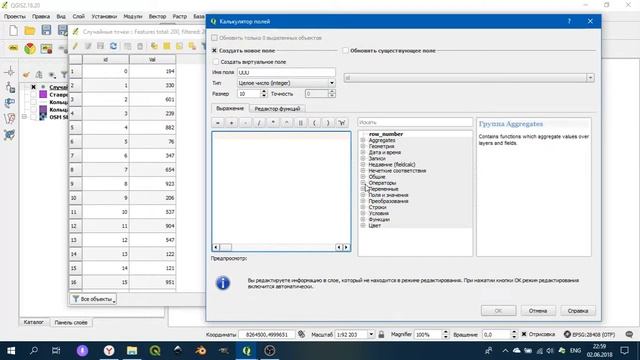
Task: Expand the 'Геометрия' function group
Action: click(363, 146)
